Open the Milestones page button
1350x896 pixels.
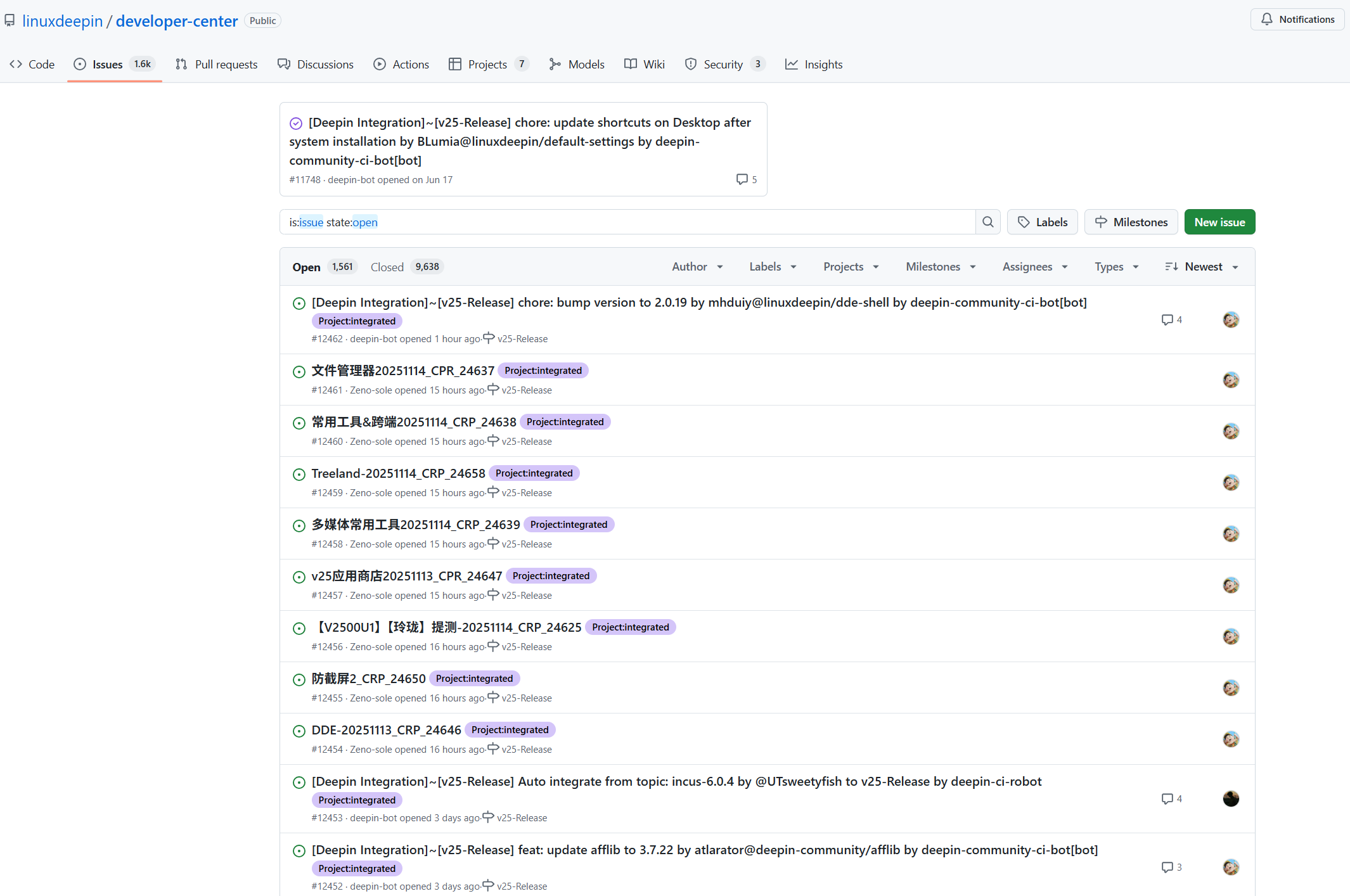click(x=1131, y=222)
